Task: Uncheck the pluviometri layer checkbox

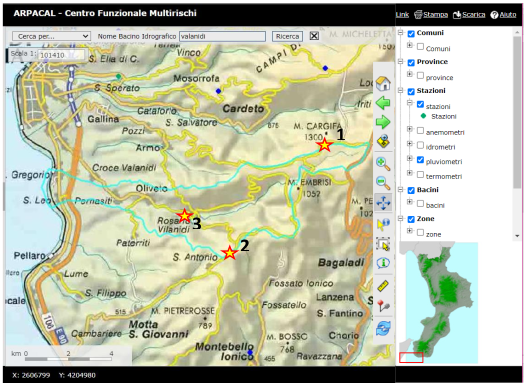Action: [x=421, y=160]
